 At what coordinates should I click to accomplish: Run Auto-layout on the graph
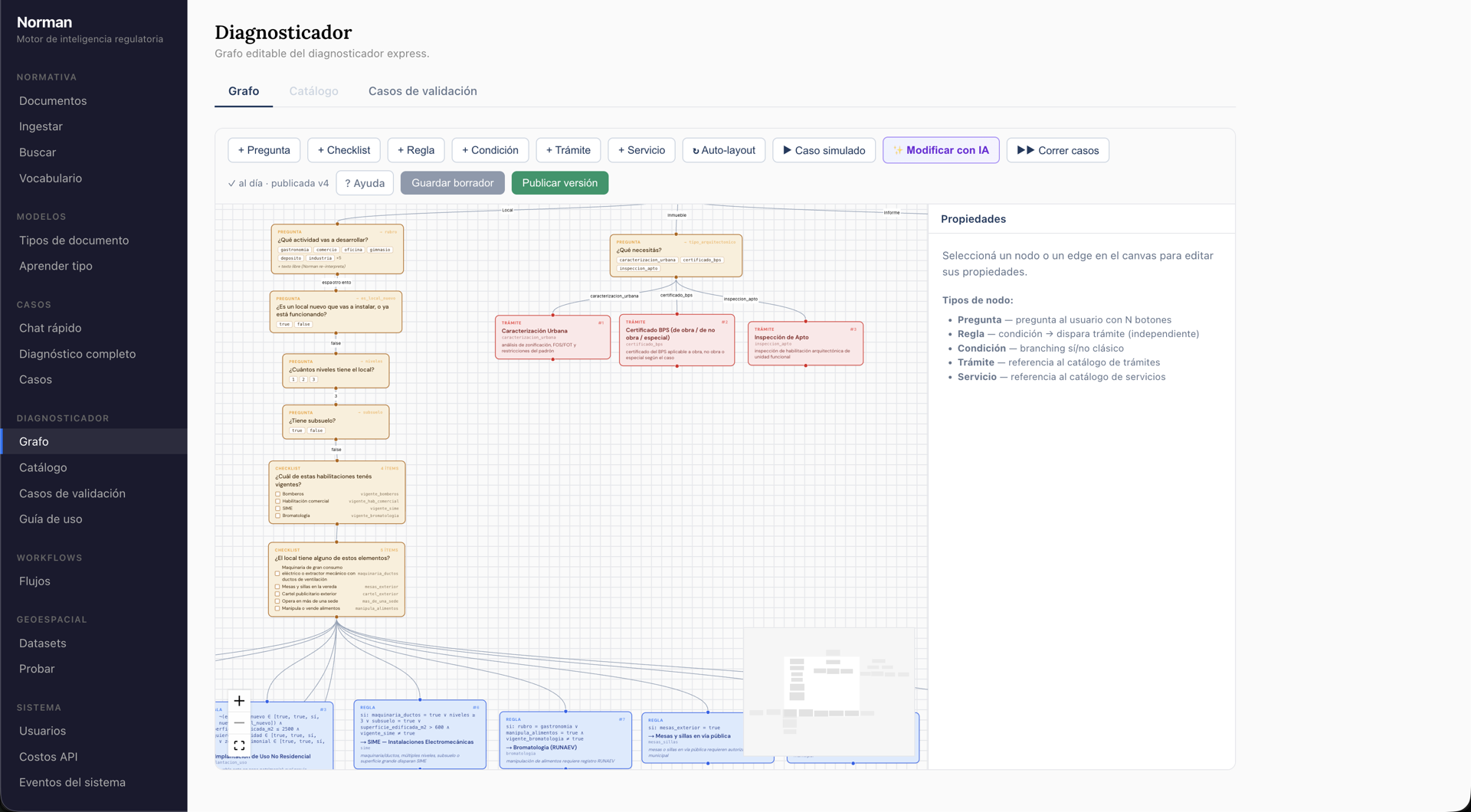click(x=724, y=150)
